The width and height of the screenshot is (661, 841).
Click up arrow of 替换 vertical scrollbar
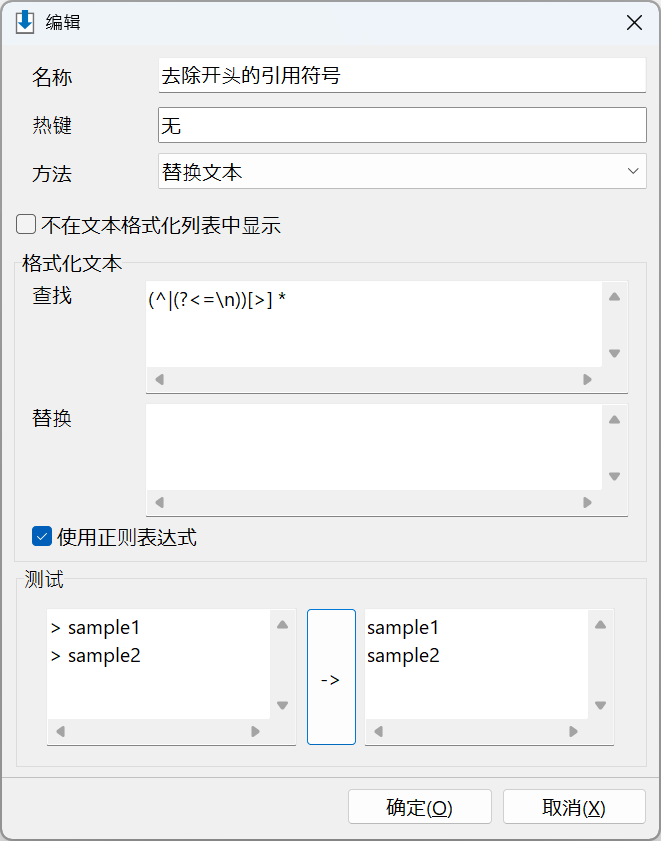(x=614, y=420)
